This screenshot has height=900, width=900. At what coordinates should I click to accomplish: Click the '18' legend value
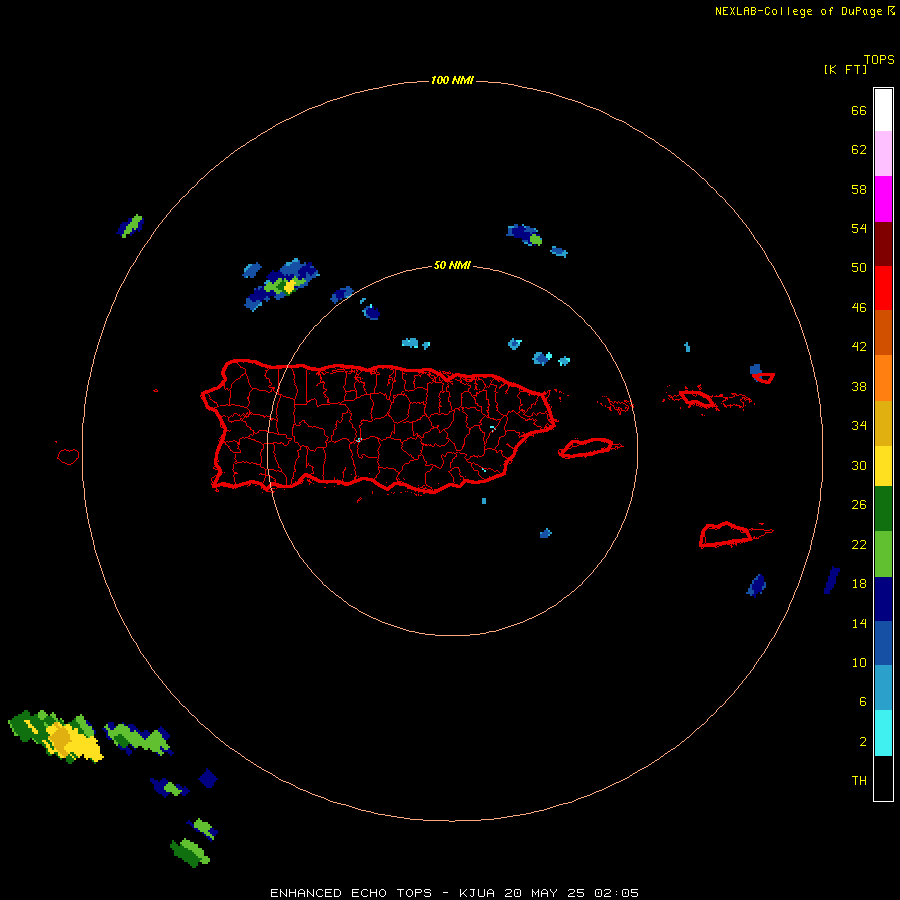click(x=859, y=584)
